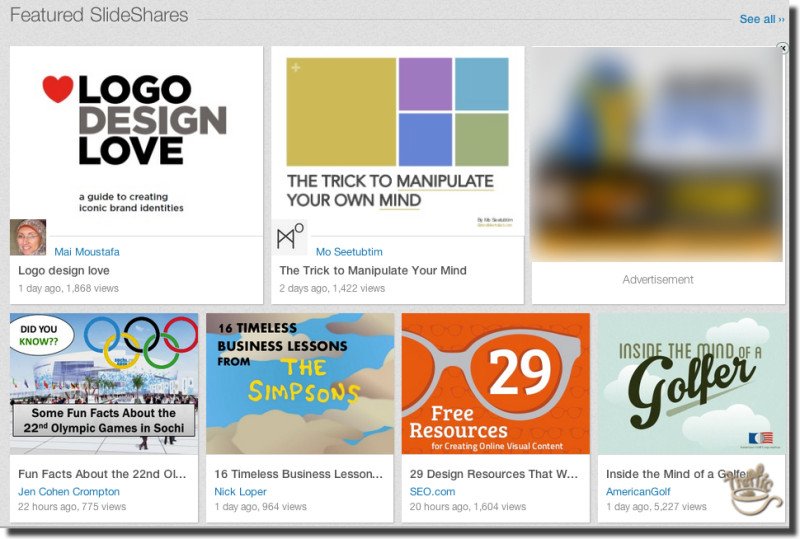Click Mai Moustafa's profile avatar
The image size is (800, 539).
(28, 237)
